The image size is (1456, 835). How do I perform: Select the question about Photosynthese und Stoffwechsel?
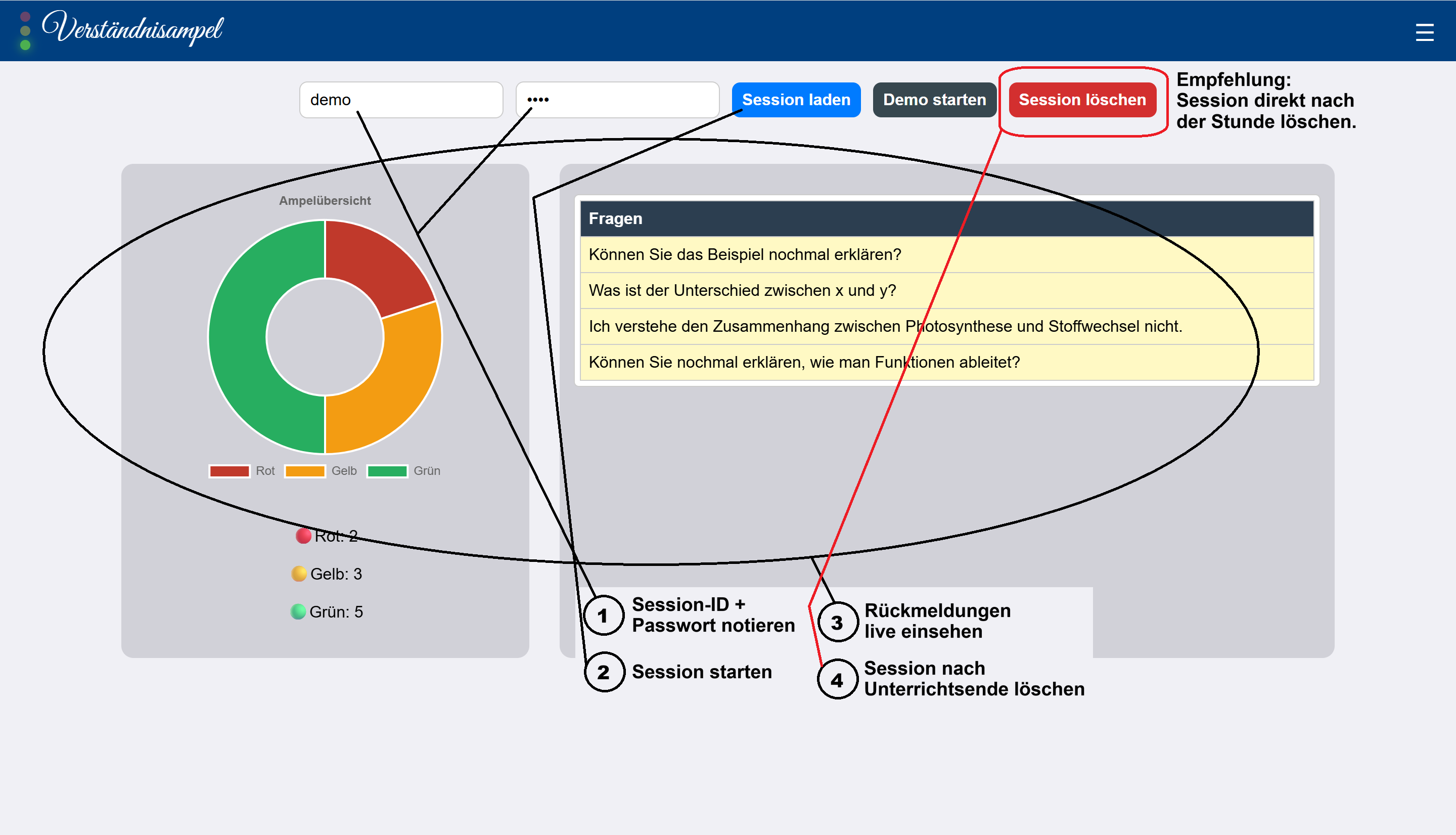pyautogui.click(x=947, y=326)
